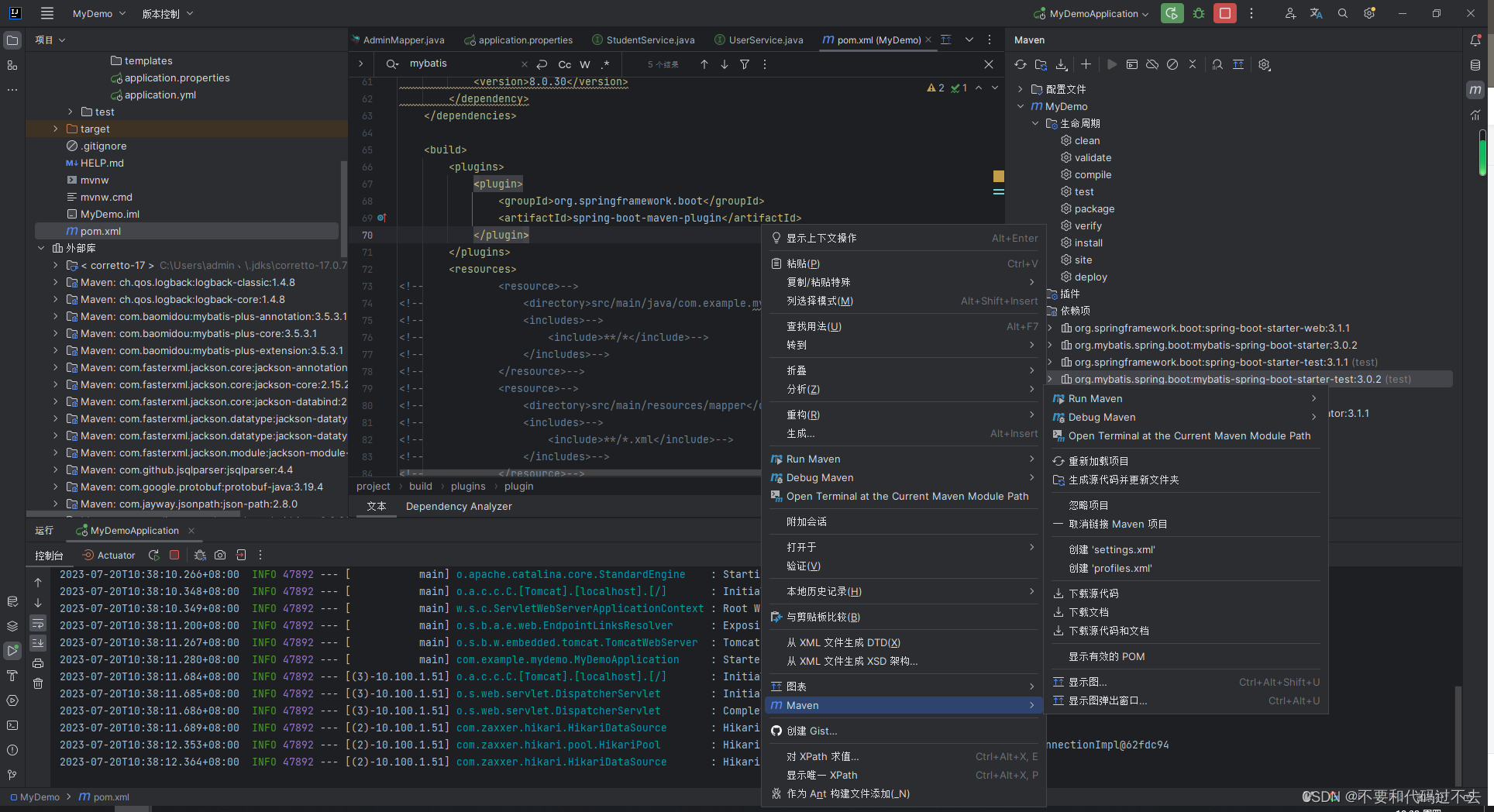Viewport: 1494px width, 812px height.
Task: Rerun MyDemoApplication from console toolbar
Action: pos(153,555)
